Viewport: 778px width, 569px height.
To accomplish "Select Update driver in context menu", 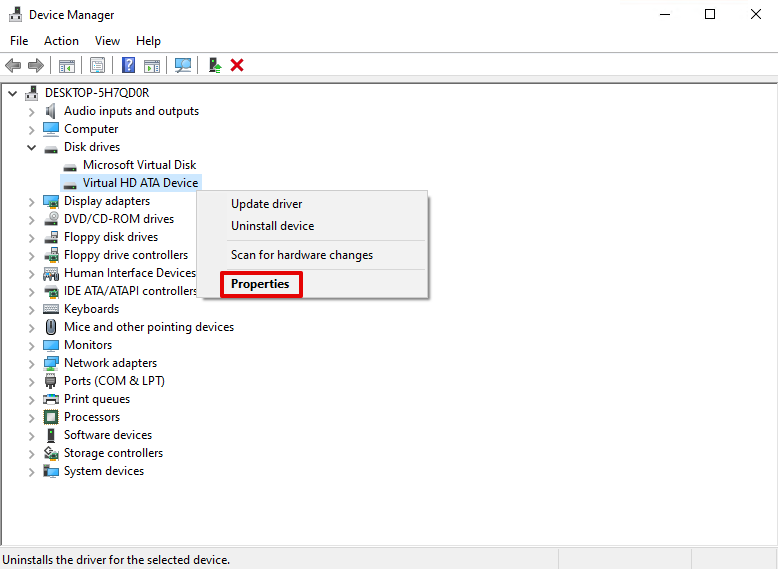I will [x=266, y=204].
